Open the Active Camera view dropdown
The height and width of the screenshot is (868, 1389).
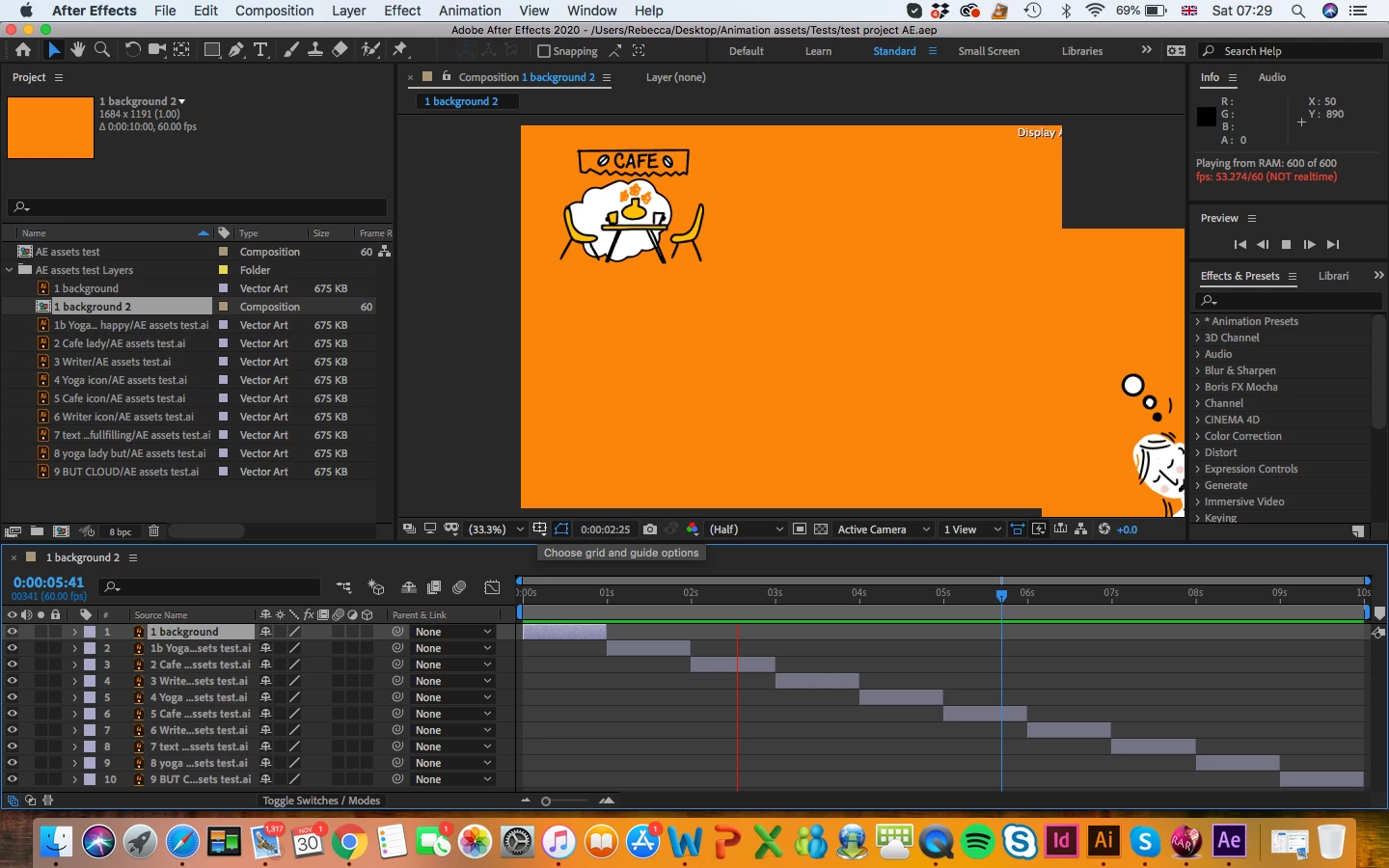point(884,529)
